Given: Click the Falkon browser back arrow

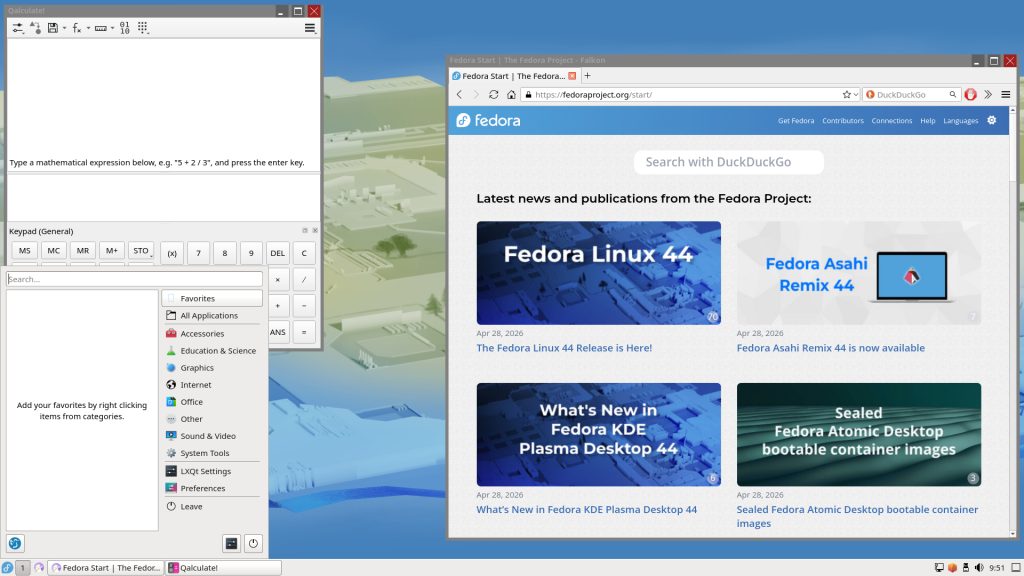Looking at the screenshot, I should tap(460, 95).
